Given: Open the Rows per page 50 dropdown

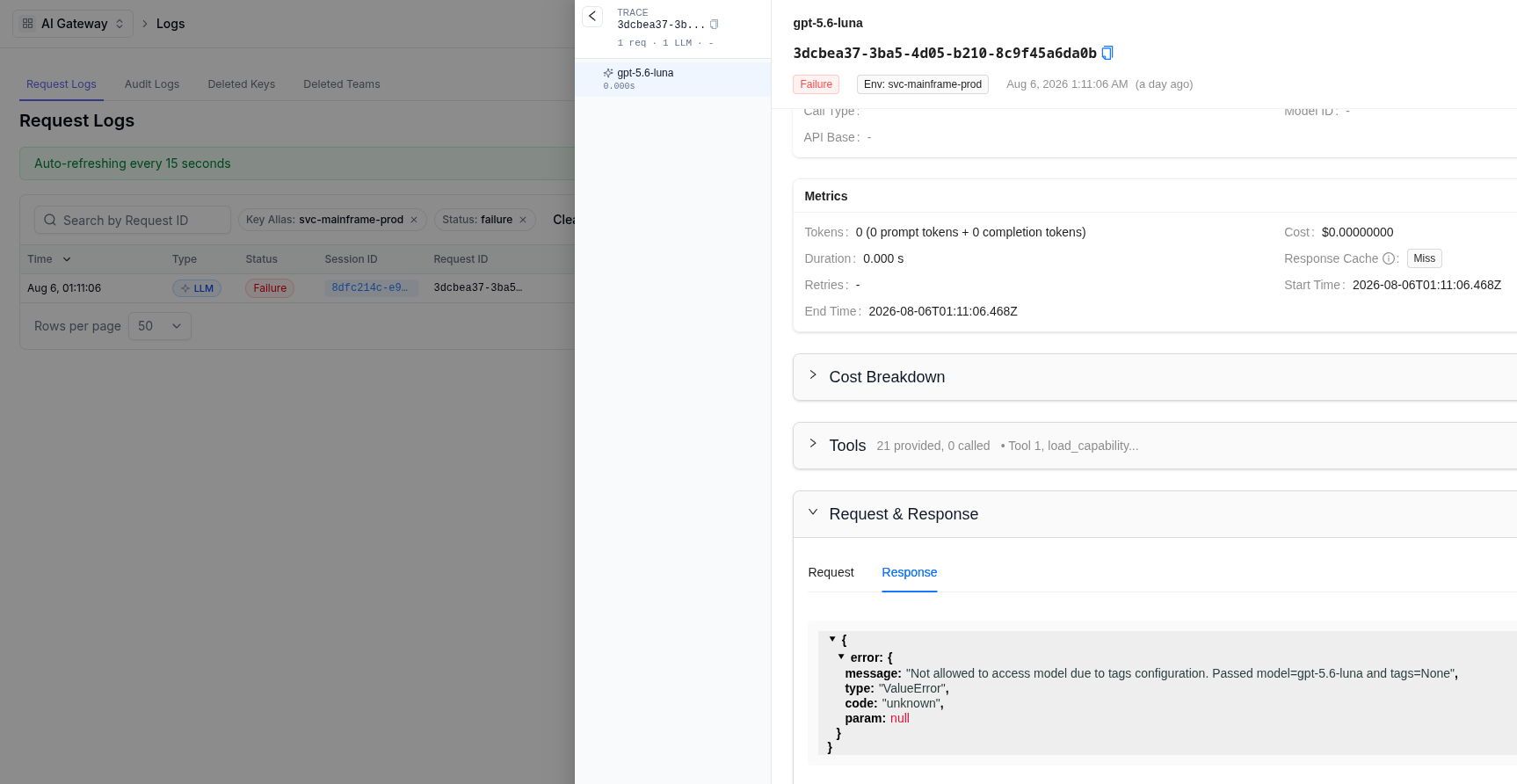Looking at the screenshot, I should [160, 326].
